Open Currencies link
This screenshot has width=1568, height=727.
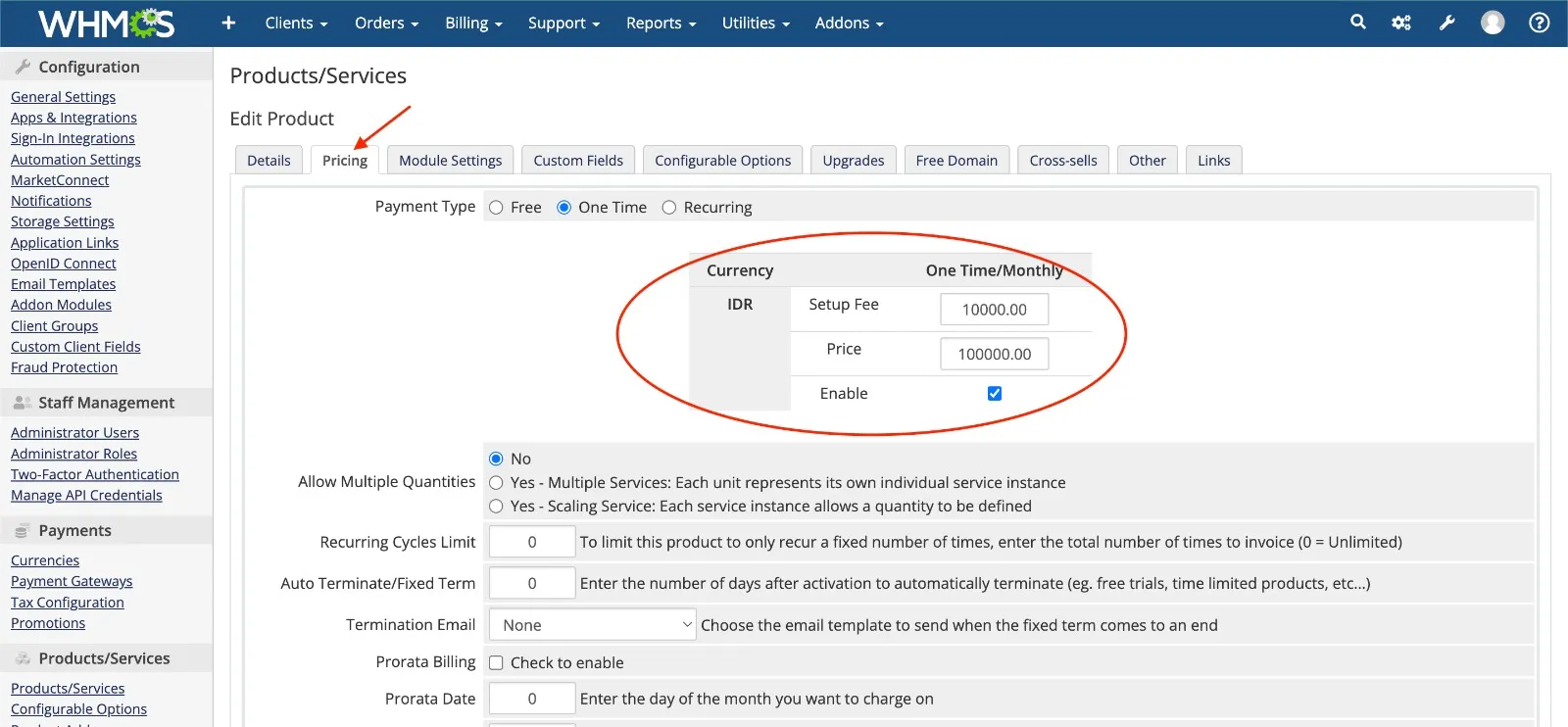pyautogui.click(x=45, y=560)
